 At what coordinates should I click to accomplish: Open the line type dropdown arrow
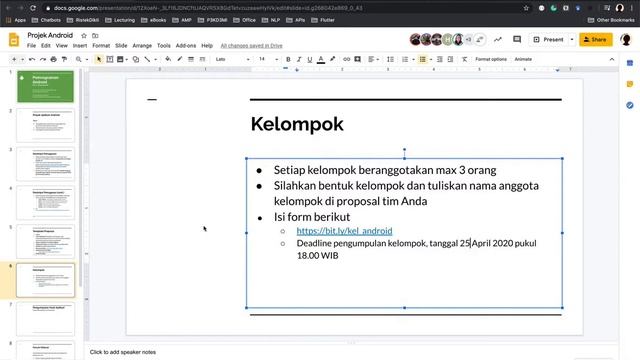(156, 60)
